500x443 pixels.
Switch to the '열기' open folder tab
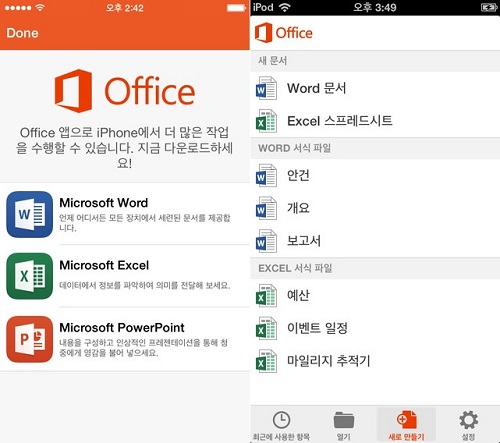click(x=344, y=425)
